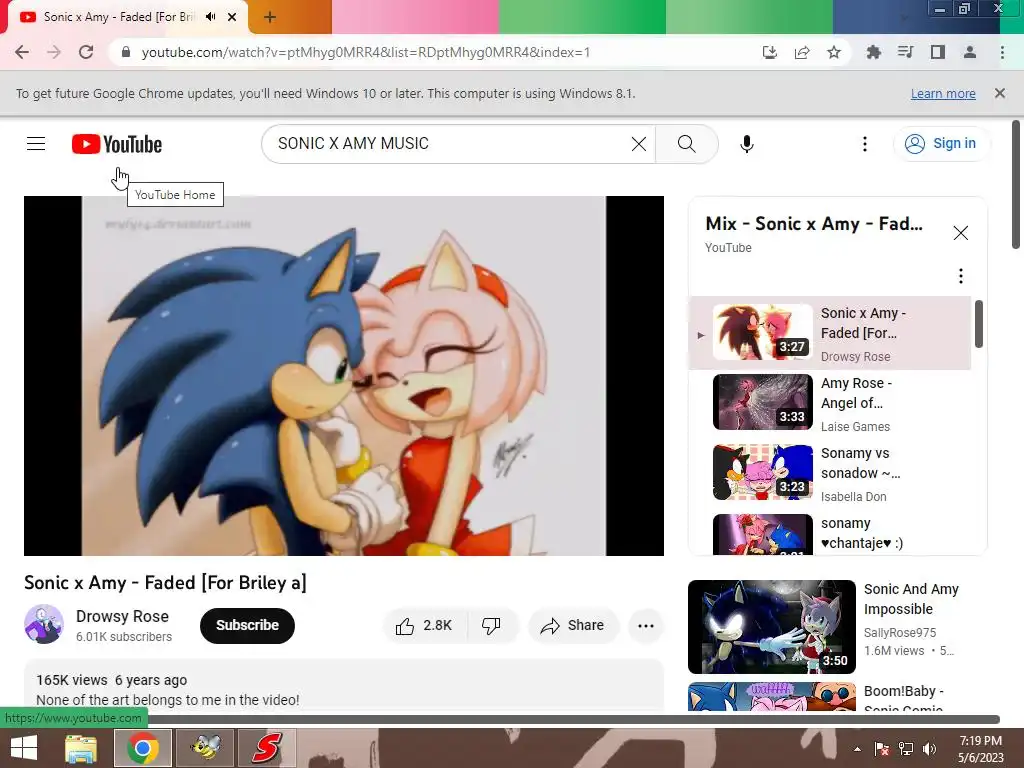Go back to previous page in Chrome

22,52
